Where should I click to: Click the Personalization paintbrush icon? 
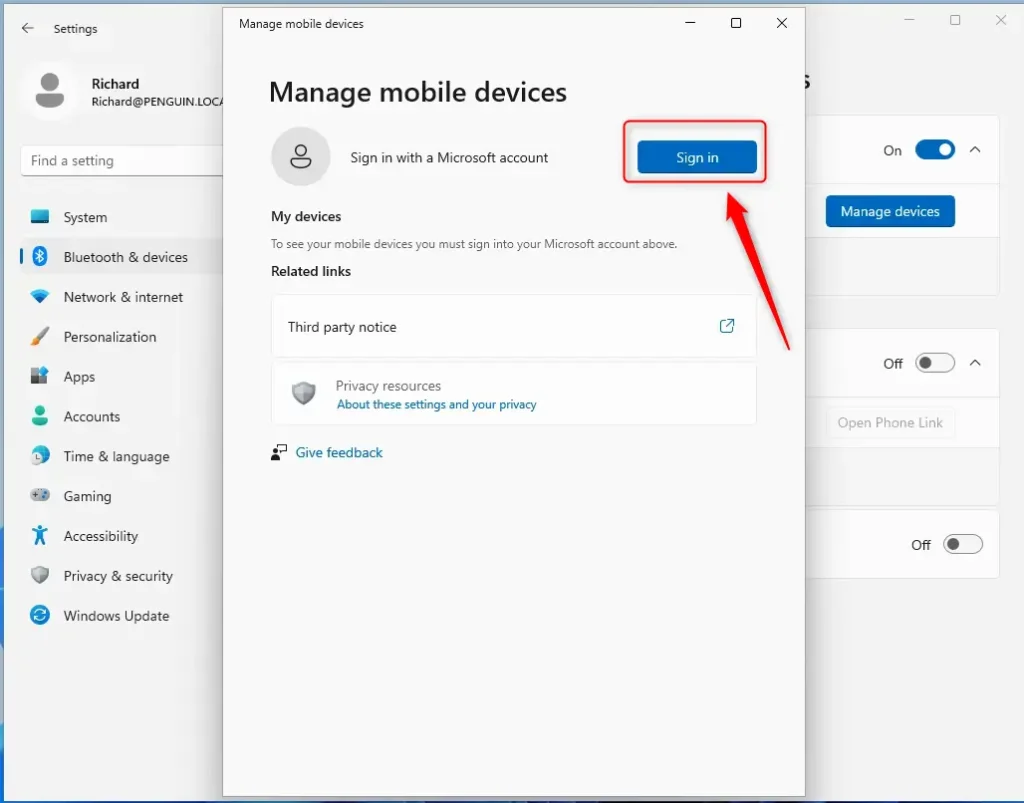tap(40, 336)
